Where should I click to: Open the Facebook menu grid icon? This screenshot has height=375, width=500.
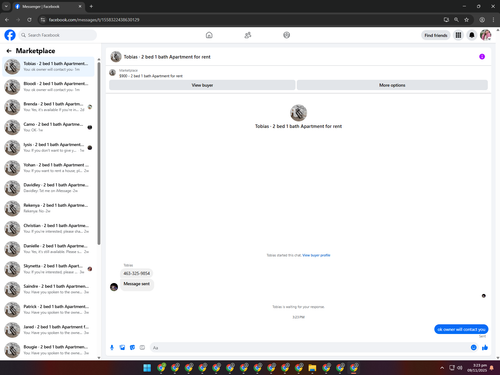(458, 35)
